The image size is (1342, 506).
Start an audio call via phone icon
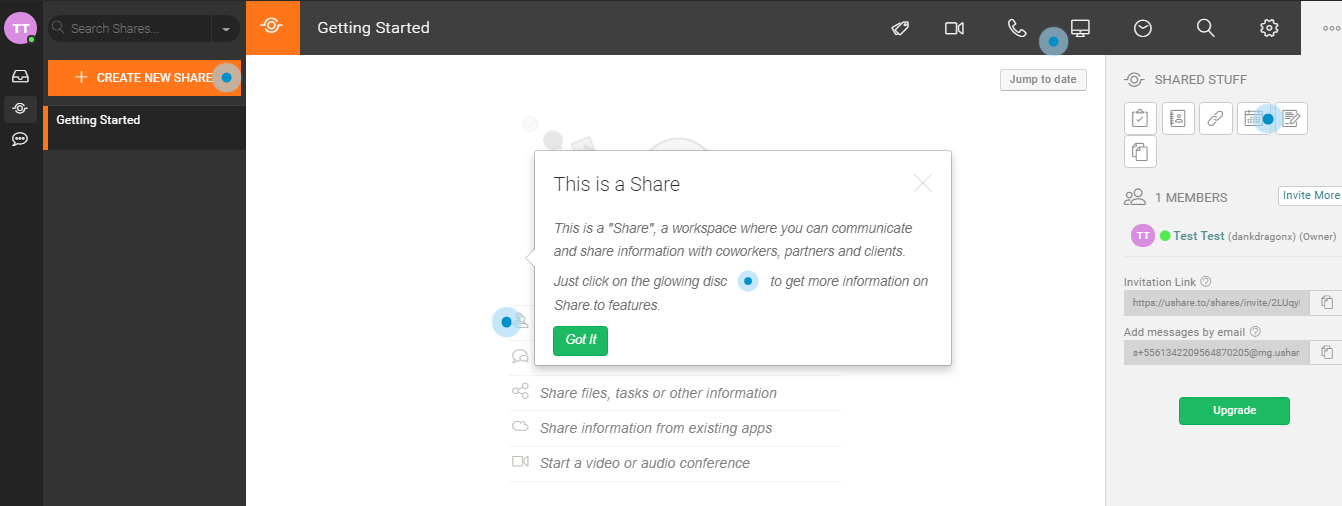click(x=1017, y=28)
